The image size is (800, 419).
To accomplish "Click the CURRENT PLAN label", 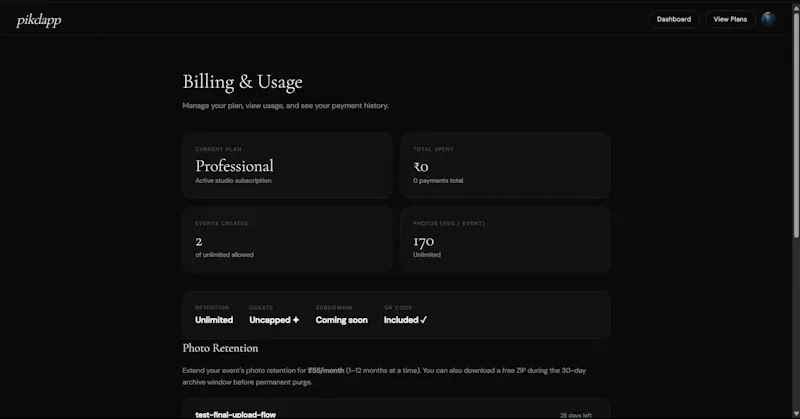I will pos(218,149).
